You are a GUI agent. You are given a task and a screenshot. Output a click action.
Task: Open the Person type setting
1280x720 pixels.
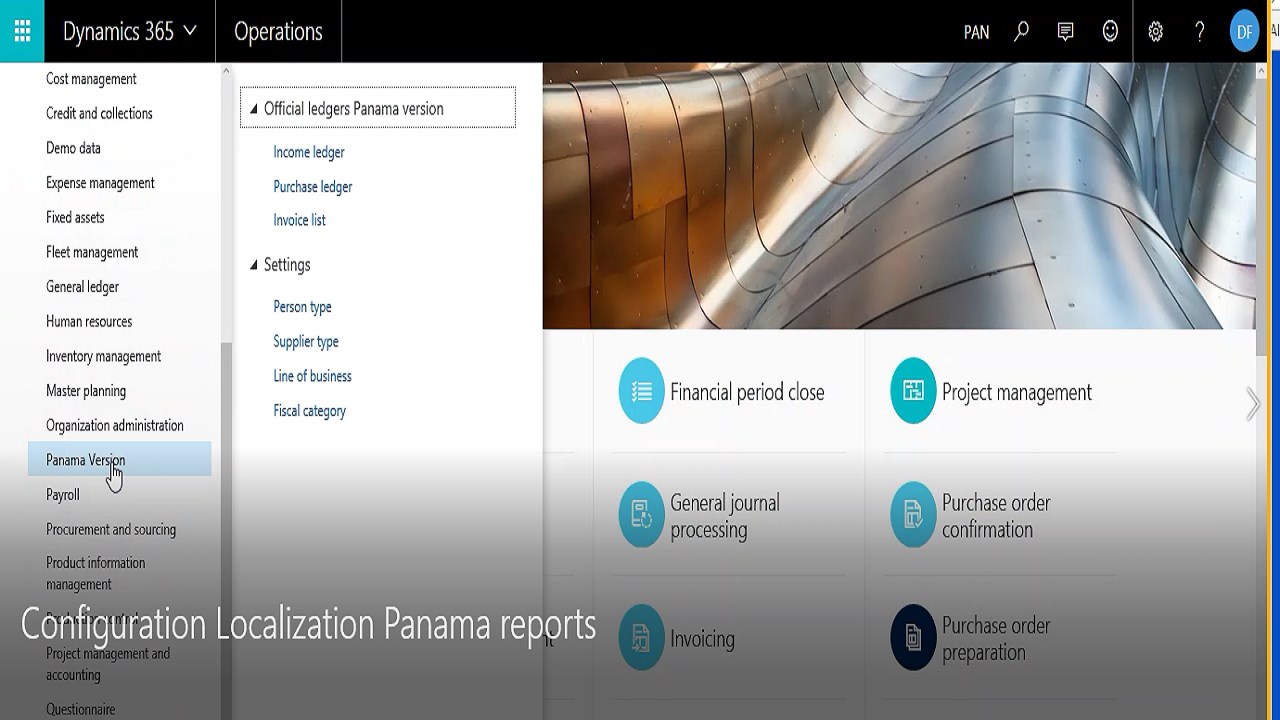tap(302, 307)
